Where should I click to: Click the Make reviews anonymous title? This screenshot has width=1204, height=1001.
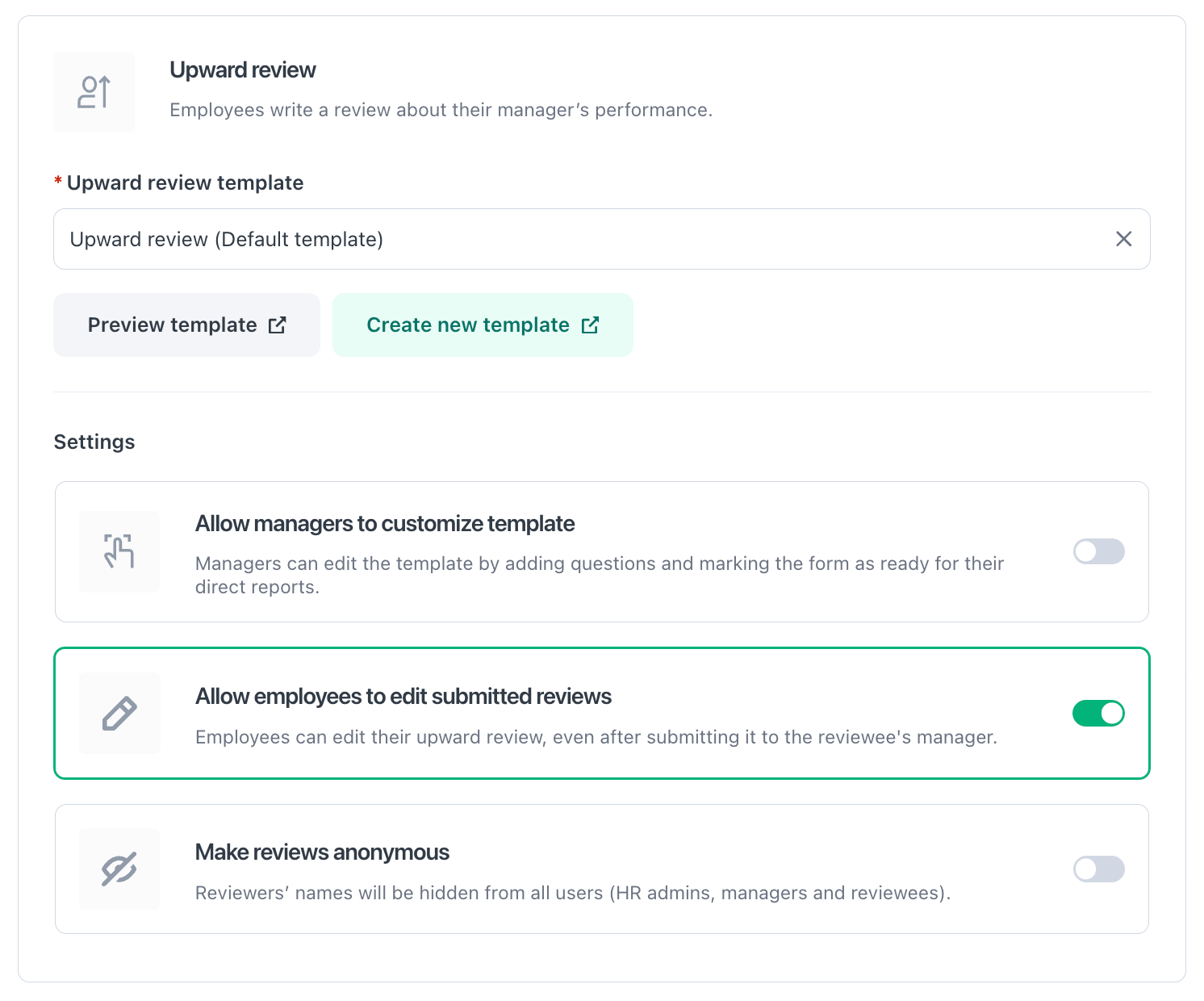[322, 852]
